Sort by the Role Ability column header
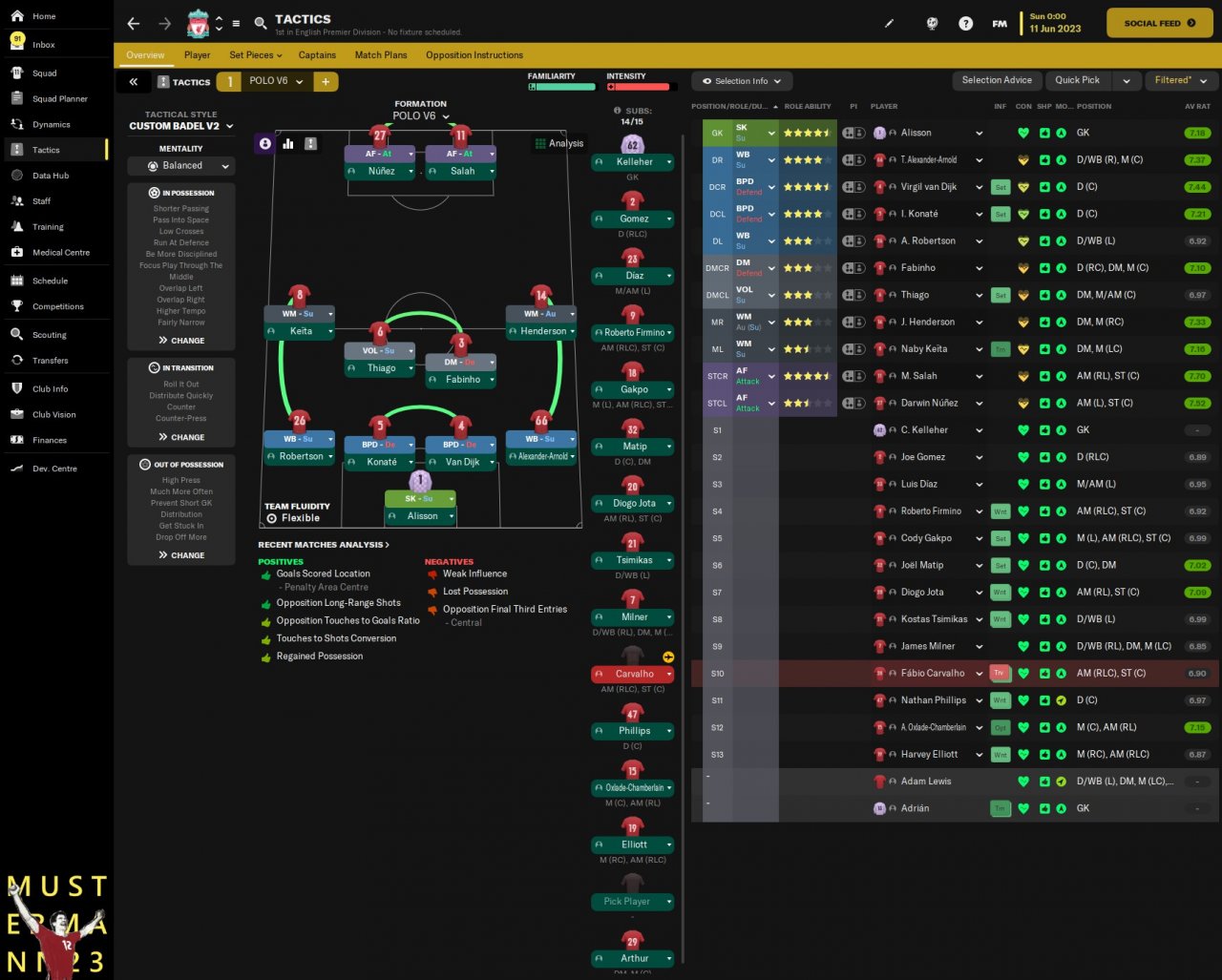 (x=808, y=107)
